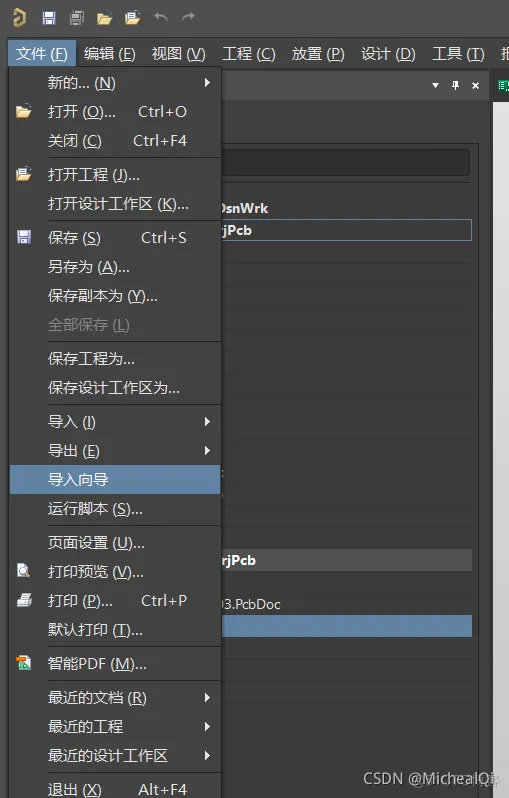Choose 另存为 (A)... entry
This screenshot has height=798, width=509.
pyautogui.click(x=115, y=267)
